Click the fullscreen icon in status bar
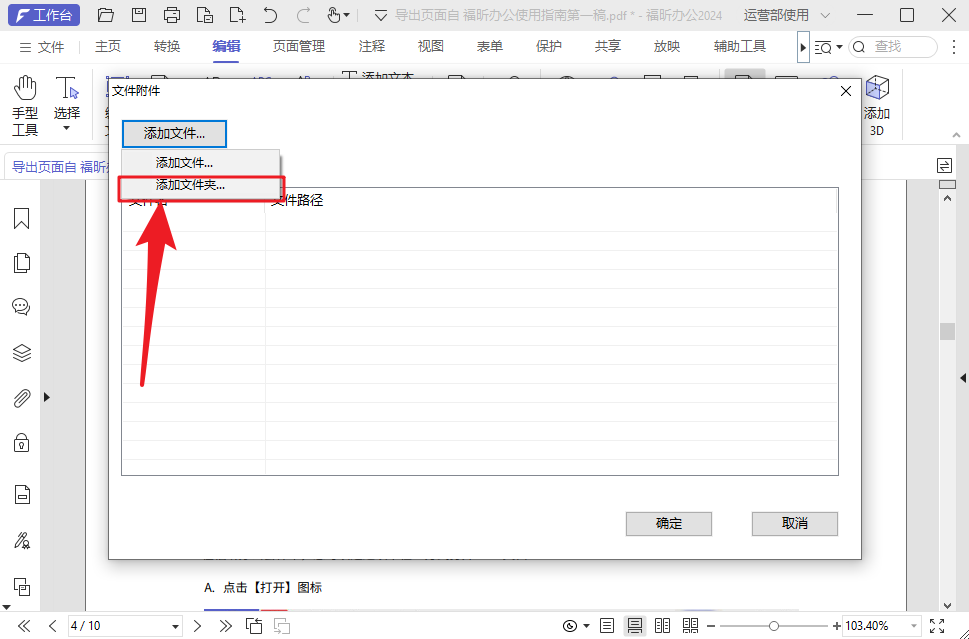The image size is (969, 639). (937, 626)
